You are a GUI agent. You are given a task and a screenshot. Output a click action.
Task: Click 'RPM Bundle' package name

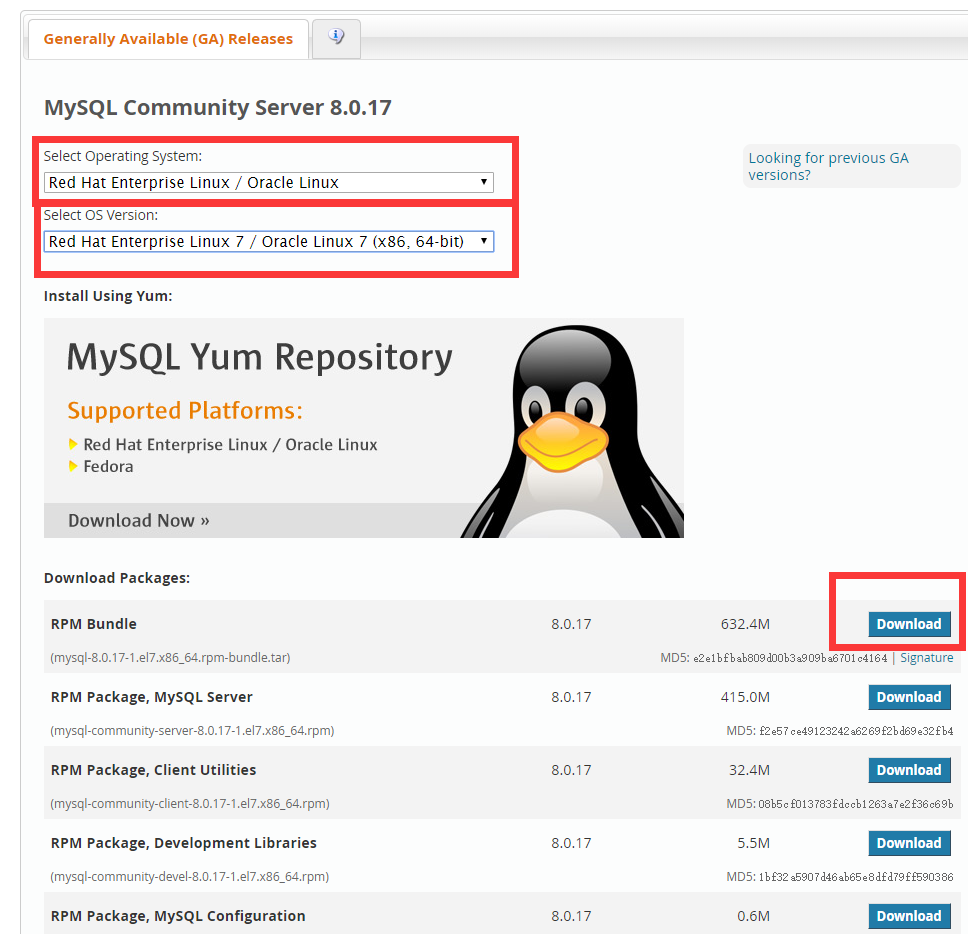click(x=93, y=624)
